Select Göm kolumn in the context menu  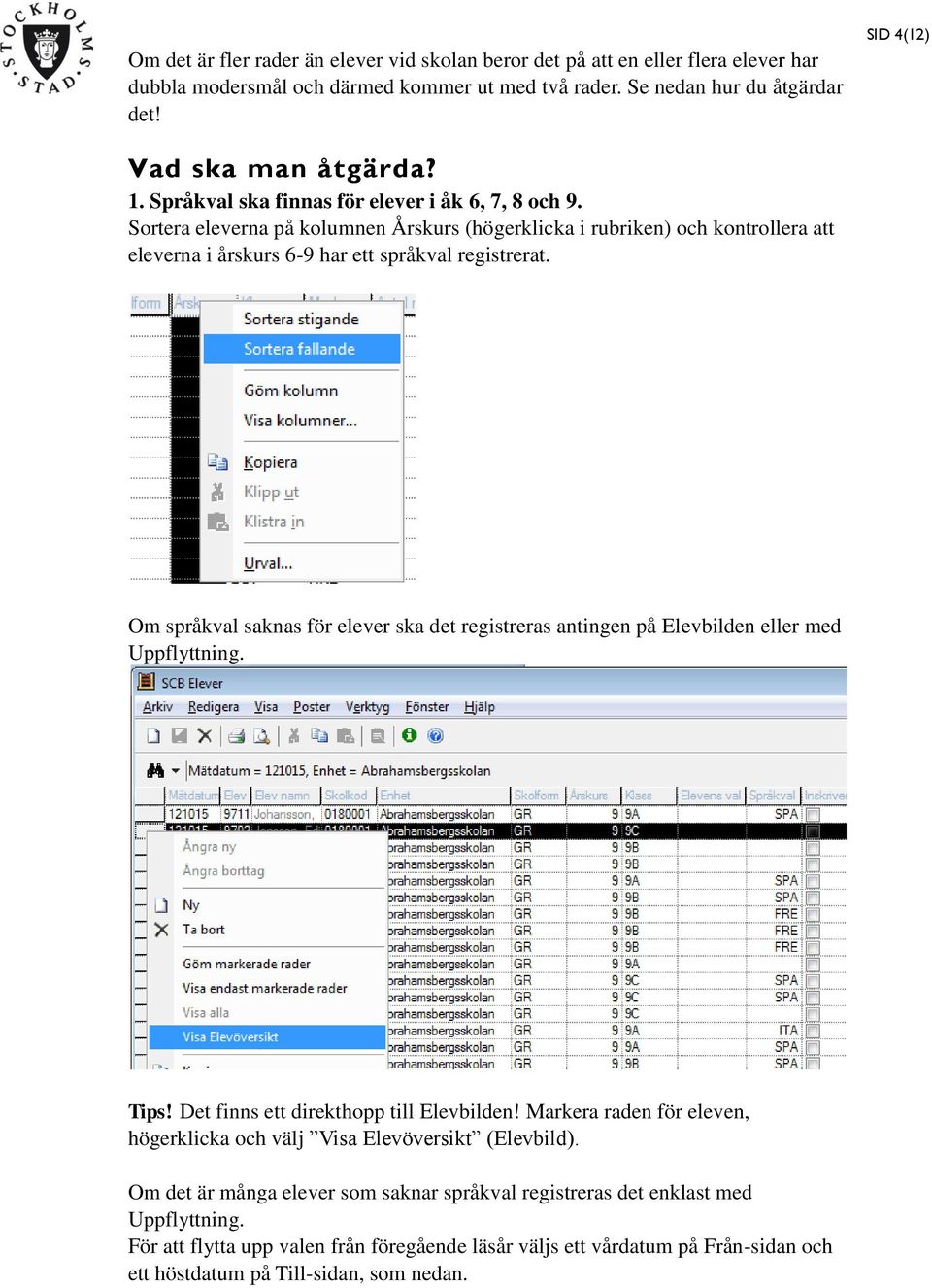pyautogui.click(x=301, y=390)
